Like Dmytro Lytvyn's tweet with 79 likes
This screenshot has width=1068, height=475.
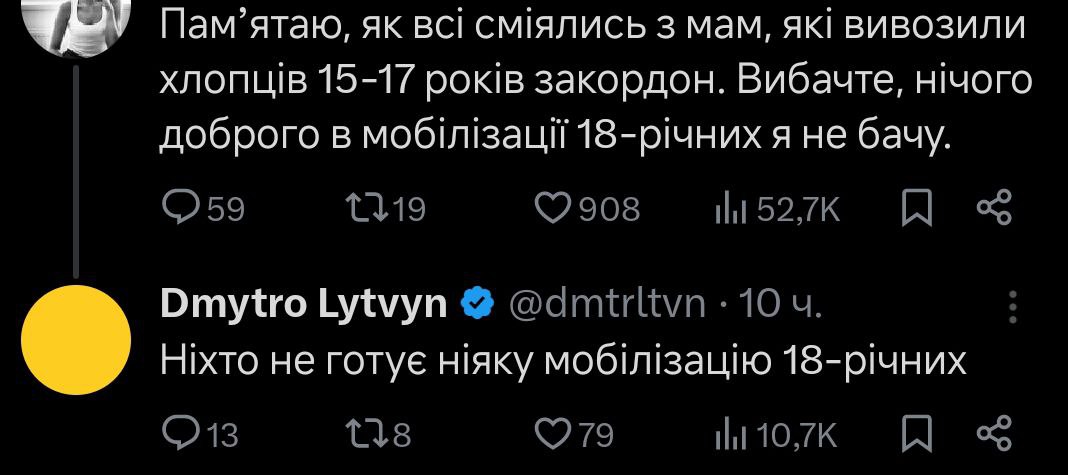pos(552,434)
